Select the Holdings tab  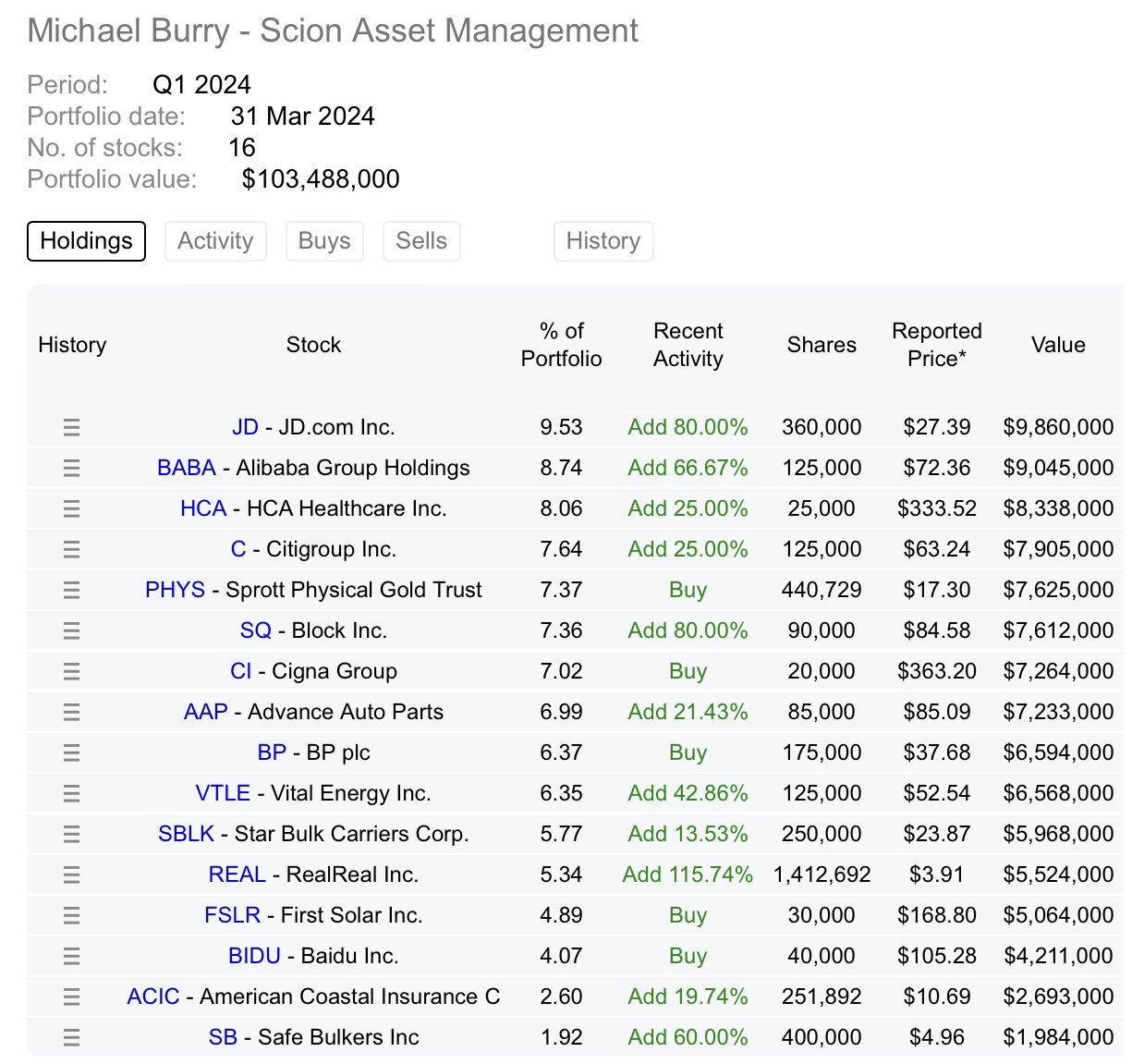(x=86, y=241)
